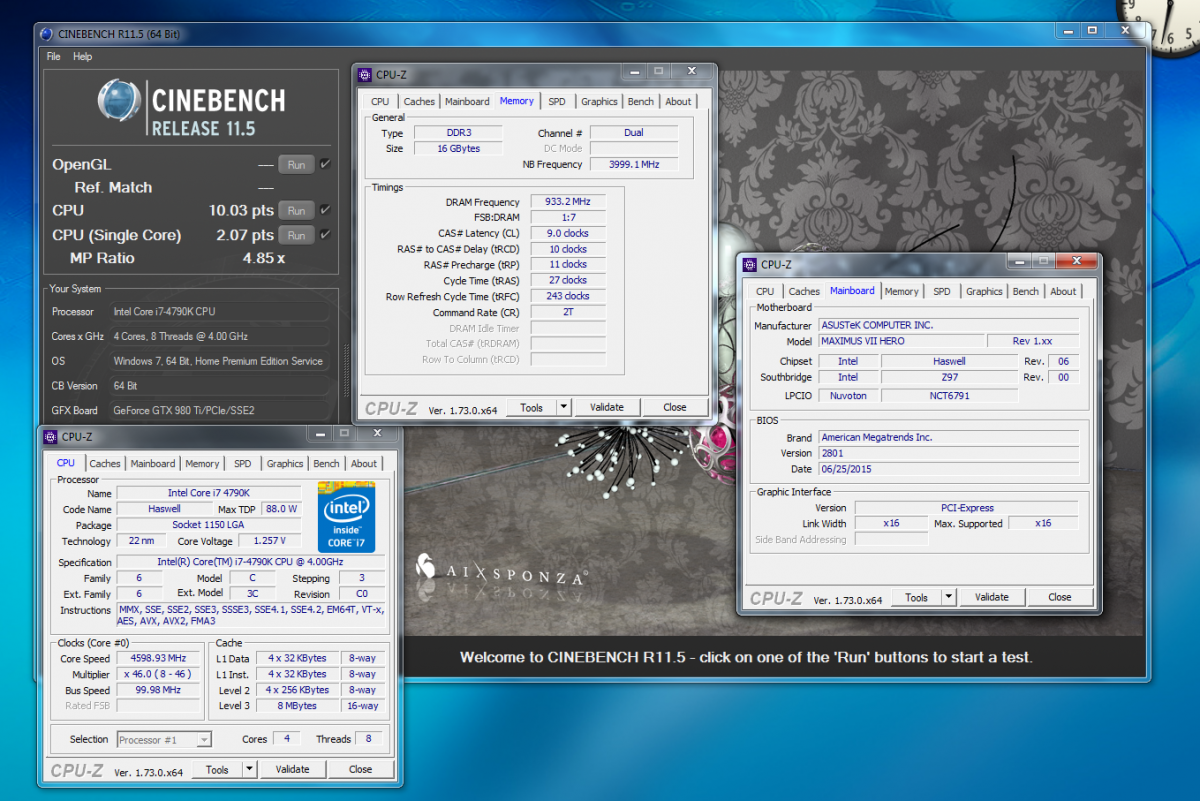The height and width of the screenshot is (801, 1200).
Task: Click the NB Frequency 3999.1 MHz value
Action: (x=633, y=164)
